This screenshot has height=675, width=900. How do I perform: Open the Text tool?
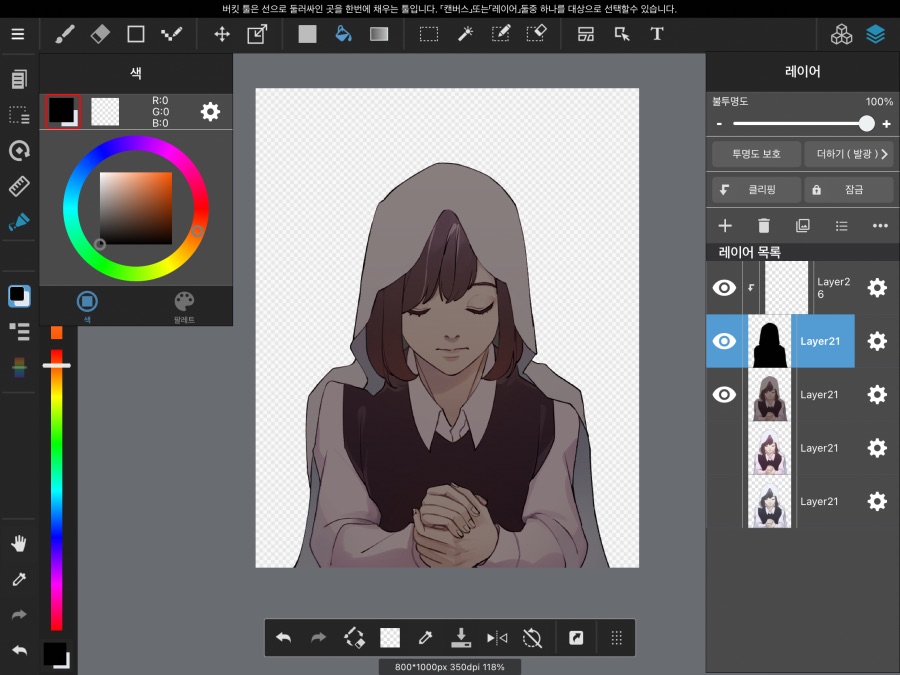pos(657,33)
